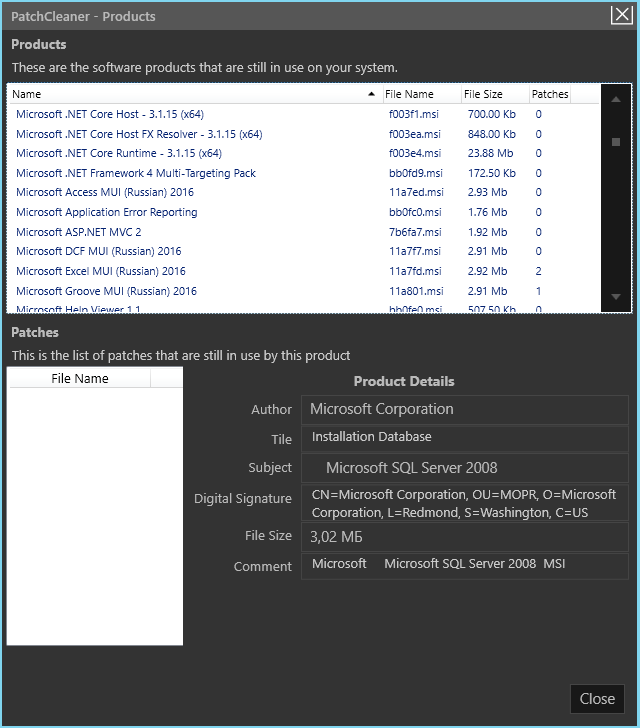
Task: Click file name f003f1.msi
Action: pos(413,114)
